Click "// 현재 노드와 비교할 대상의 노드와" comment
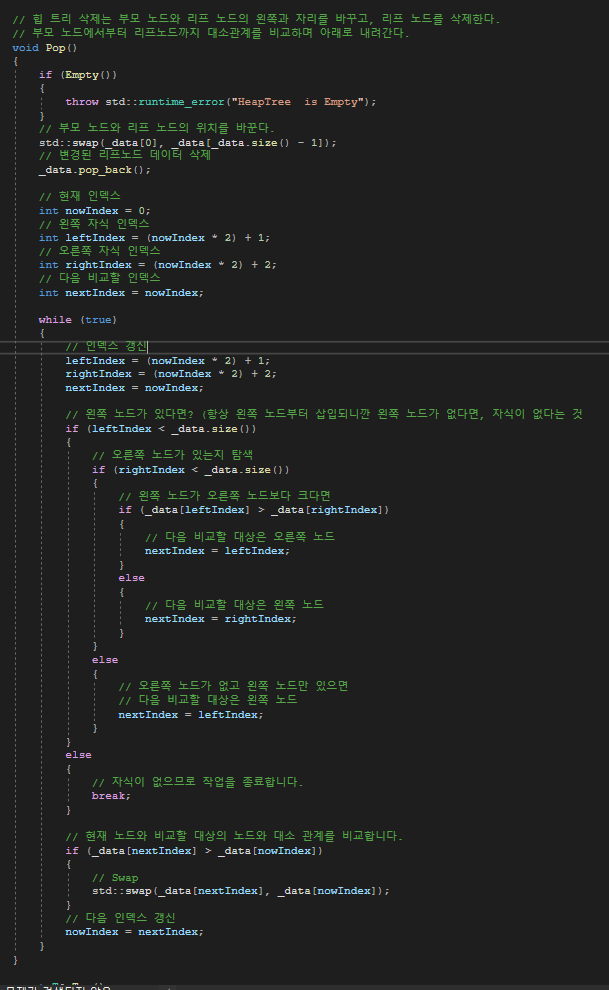609x990 pixels. tap(234, 837)
